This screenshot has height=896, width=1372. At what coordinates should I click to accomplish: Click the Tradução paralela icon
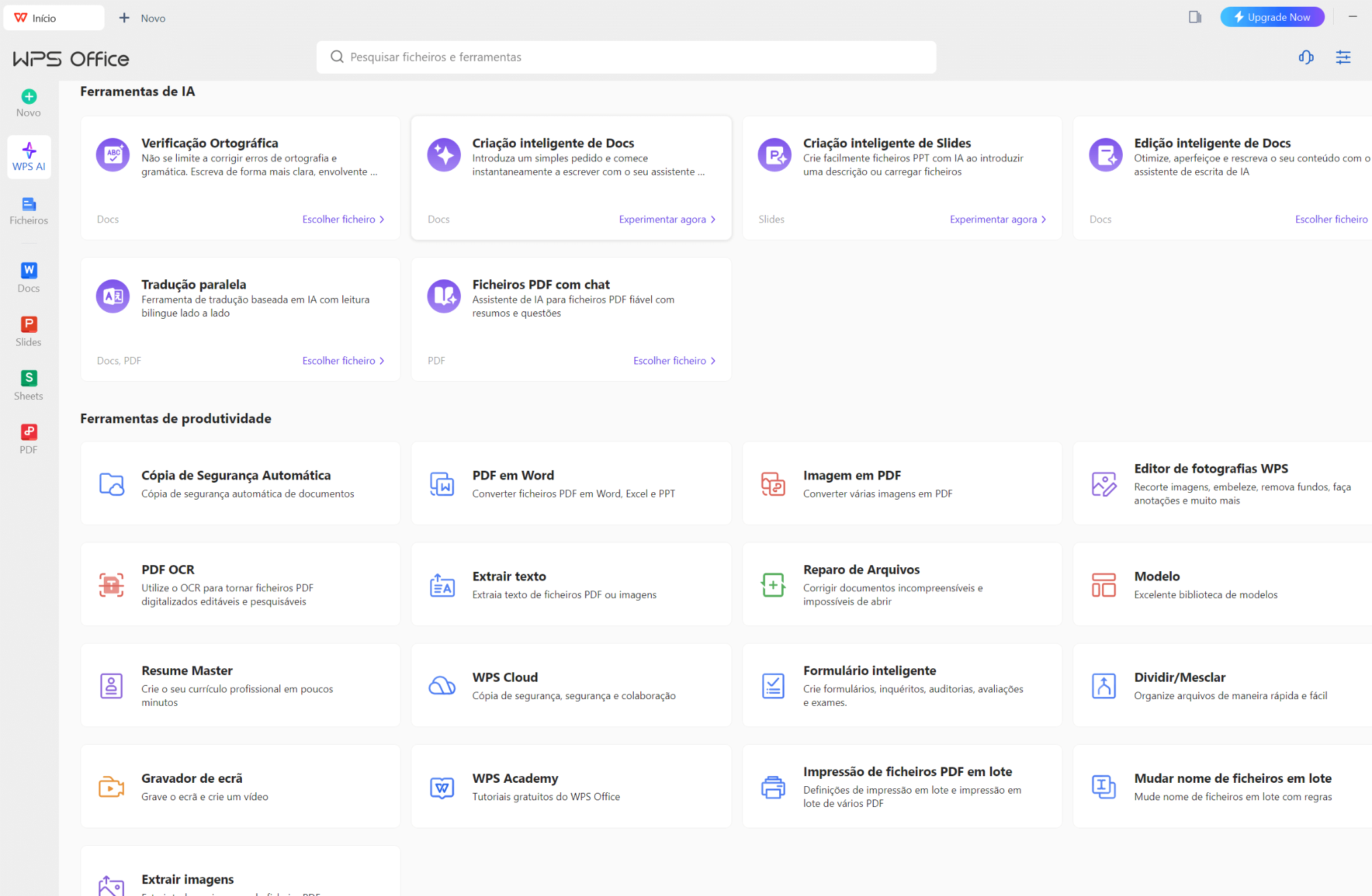pos(113,297)
